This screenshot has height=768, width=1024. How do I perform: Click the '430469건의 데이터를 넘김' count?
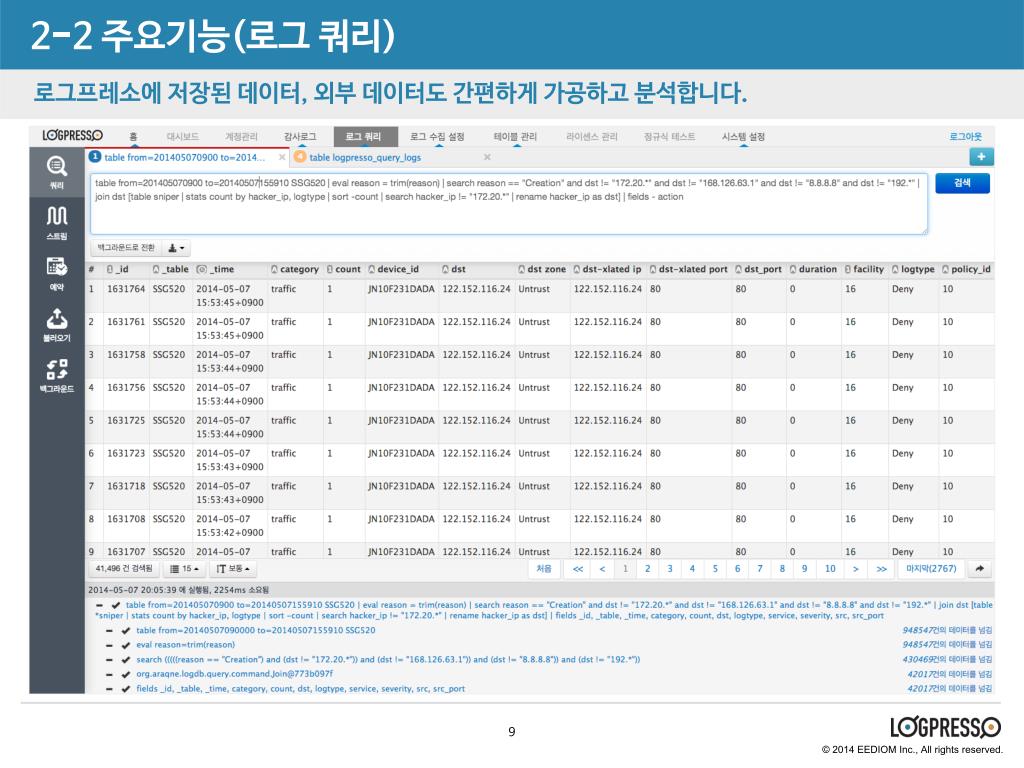[x=947, y=660]
